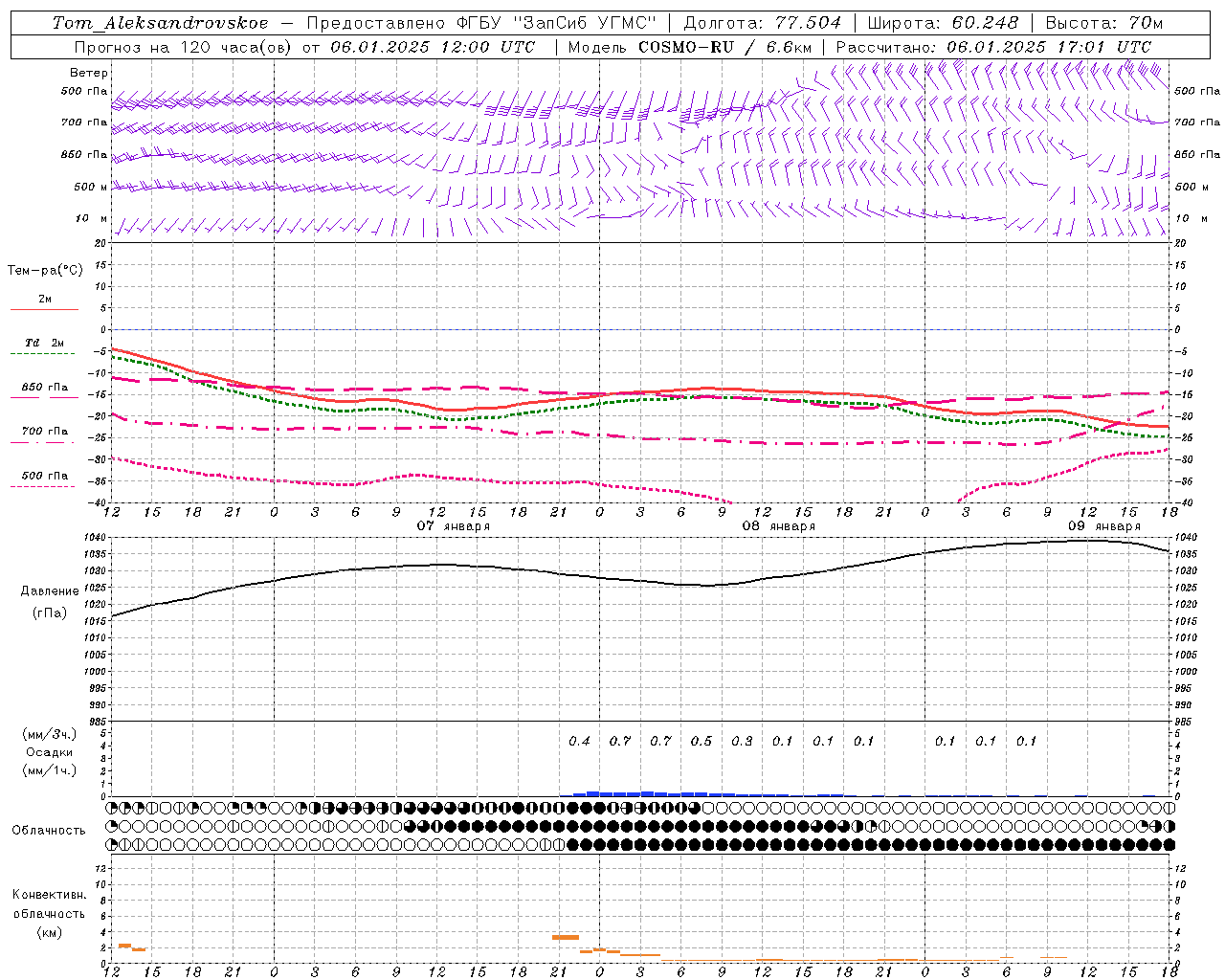The height and width of the screenshot is (980, 1225).
Task: Click the '07 января' date label
Action: coord(454,526)
